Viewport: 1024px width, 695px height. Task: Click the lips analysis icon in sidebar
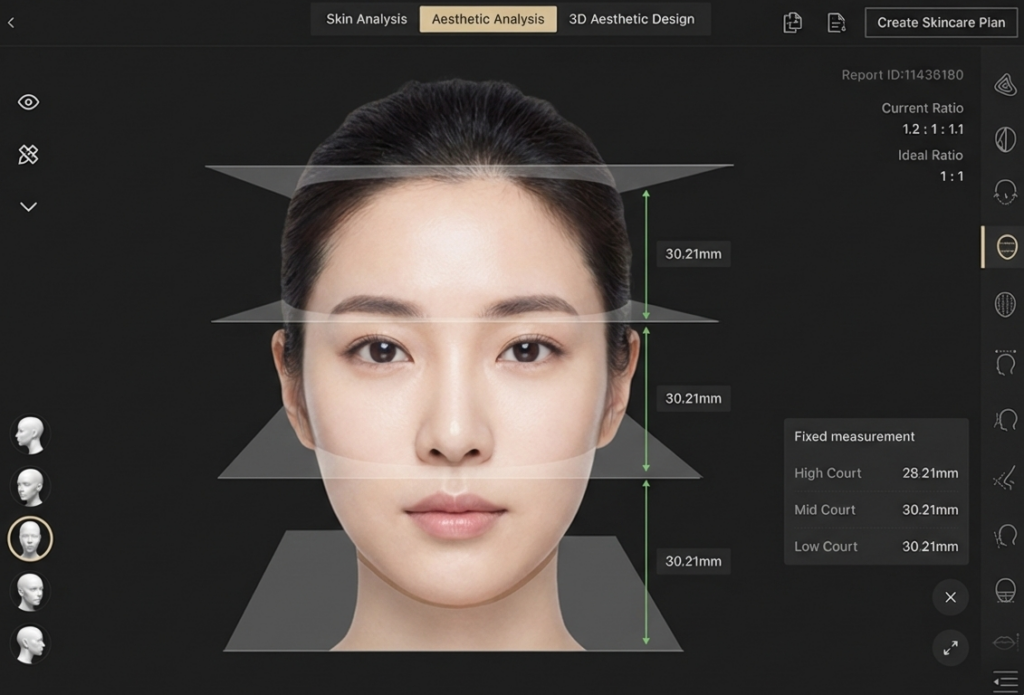pyautogui.click(x=1006, y=641)
